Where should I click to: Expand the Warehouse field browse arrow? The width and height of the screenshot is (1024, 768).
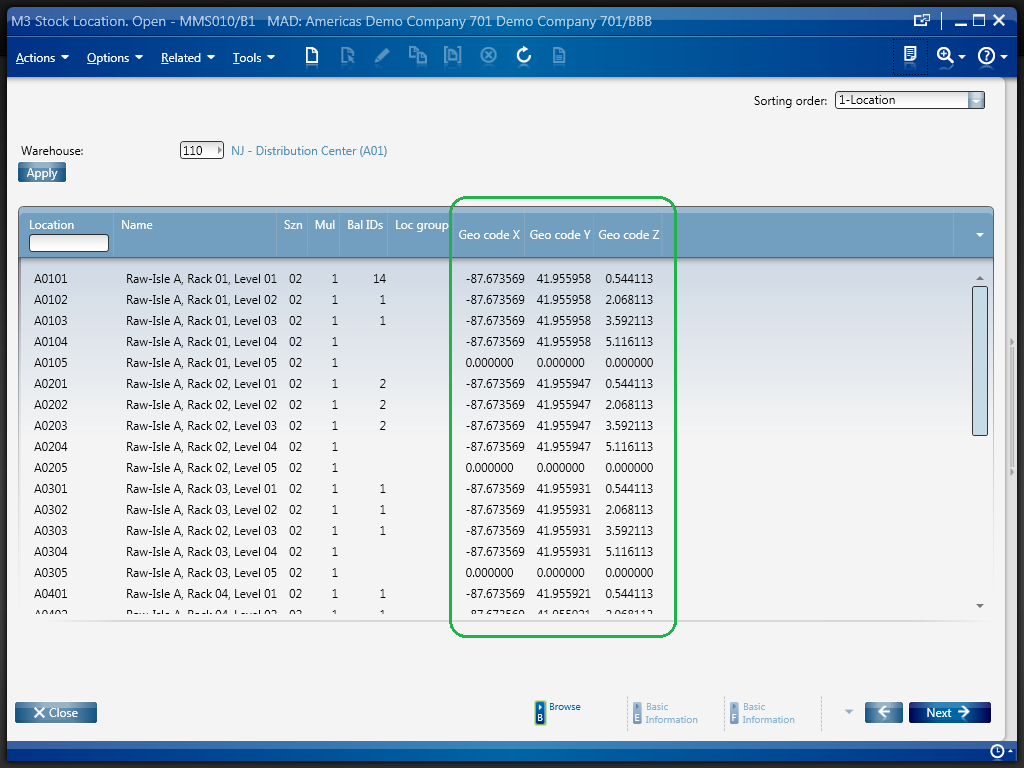point(219,151)
